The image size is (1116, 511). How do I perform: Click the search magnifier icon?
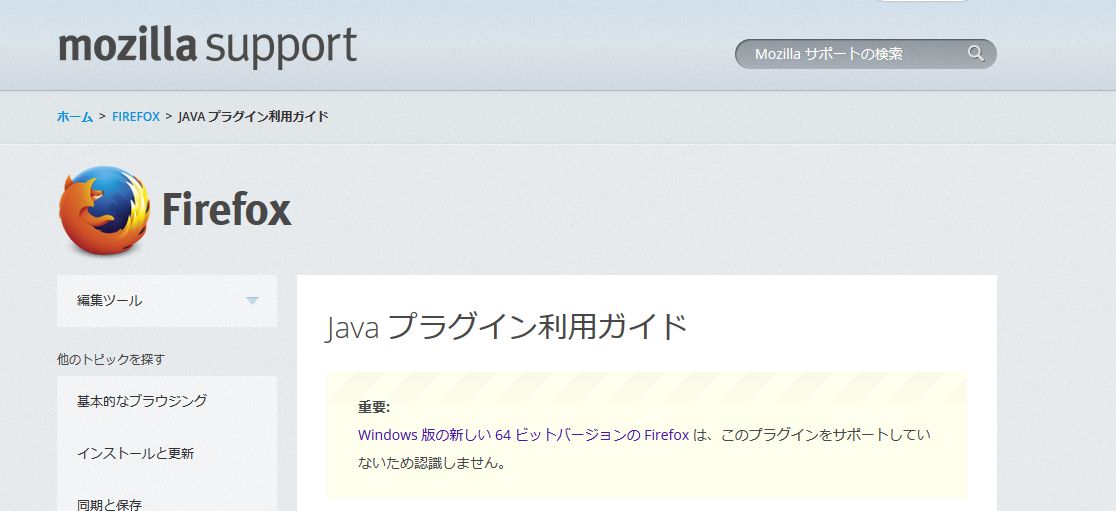(x=976, y=53)
